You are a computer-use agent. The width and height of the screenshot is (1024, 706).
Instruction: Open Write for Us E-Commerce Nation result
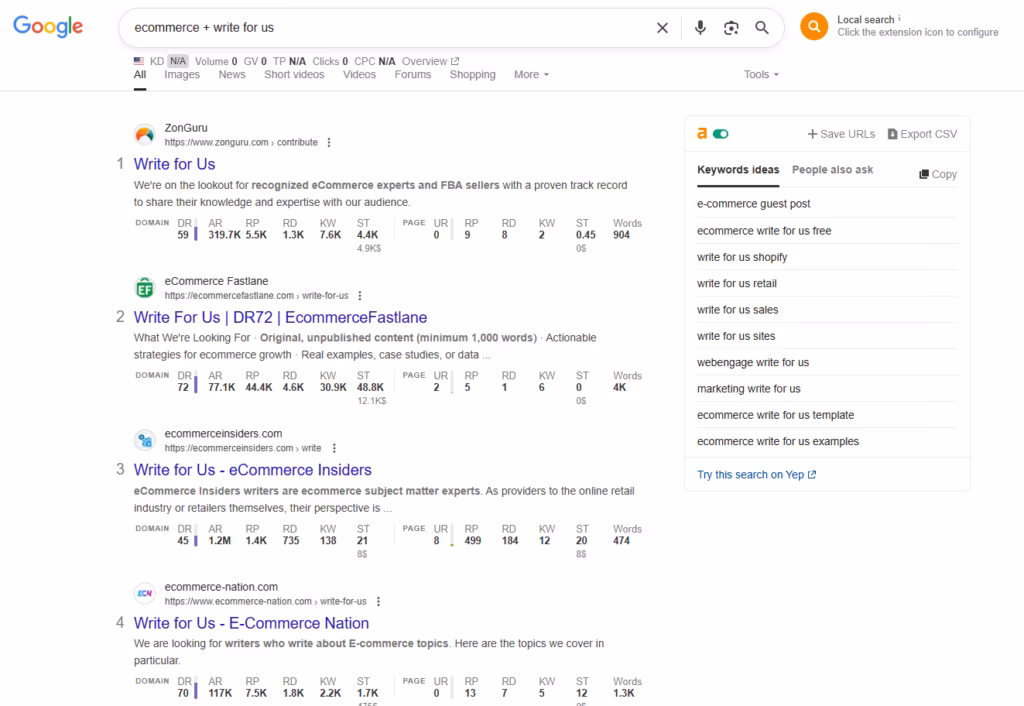click(x=251, y=623)
